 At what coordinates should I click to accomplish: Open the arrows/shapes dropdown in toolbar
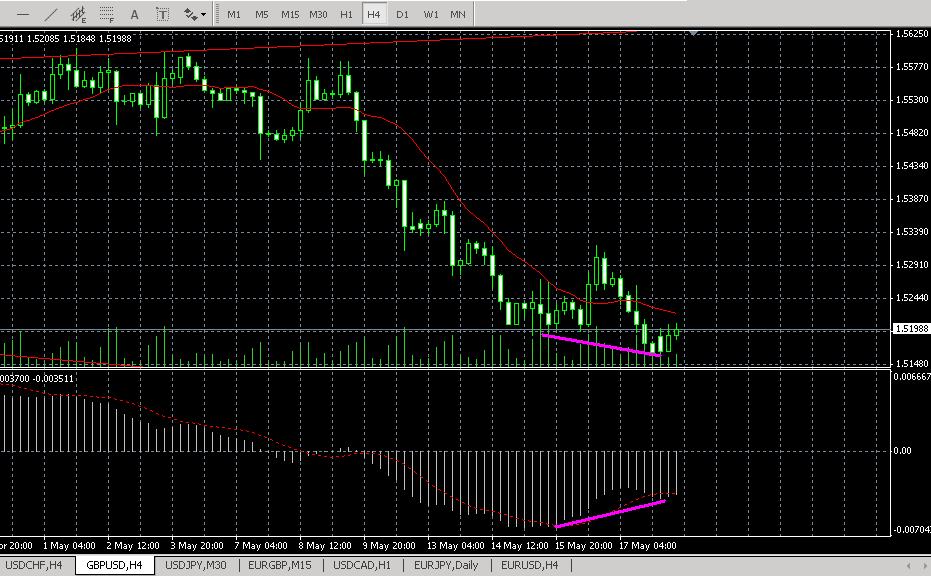[x=195, y=15]
